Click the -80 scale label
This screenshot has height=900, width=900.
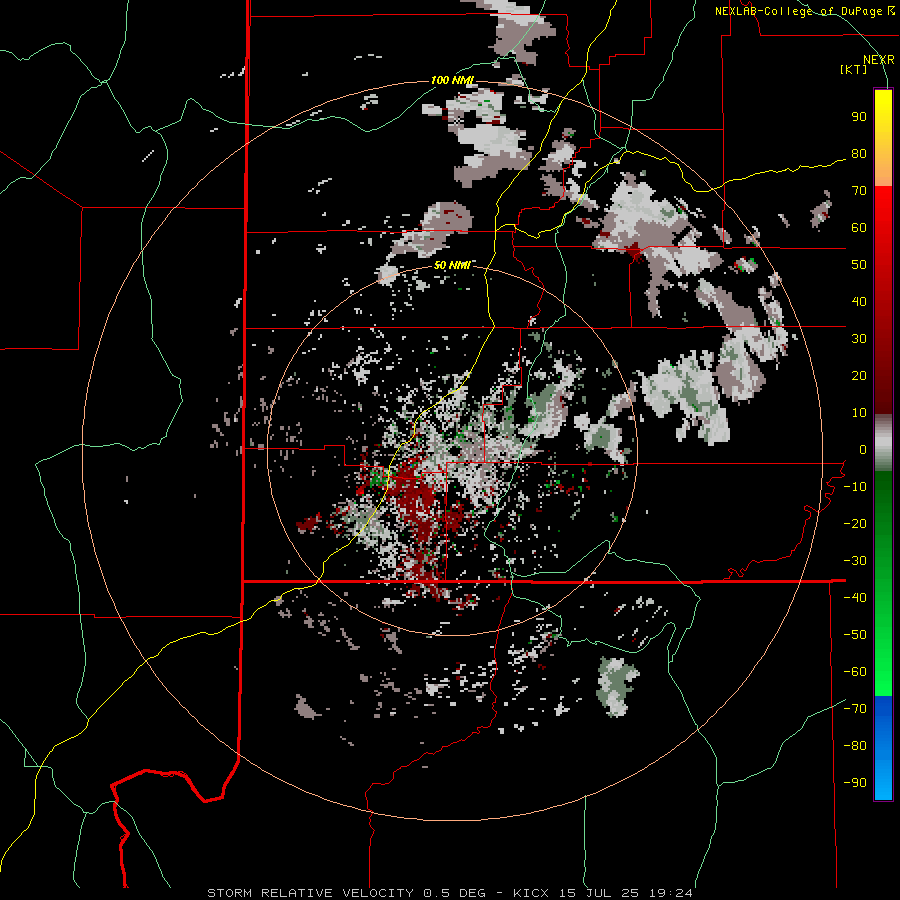pyautogui.click(x=855, y=746)
